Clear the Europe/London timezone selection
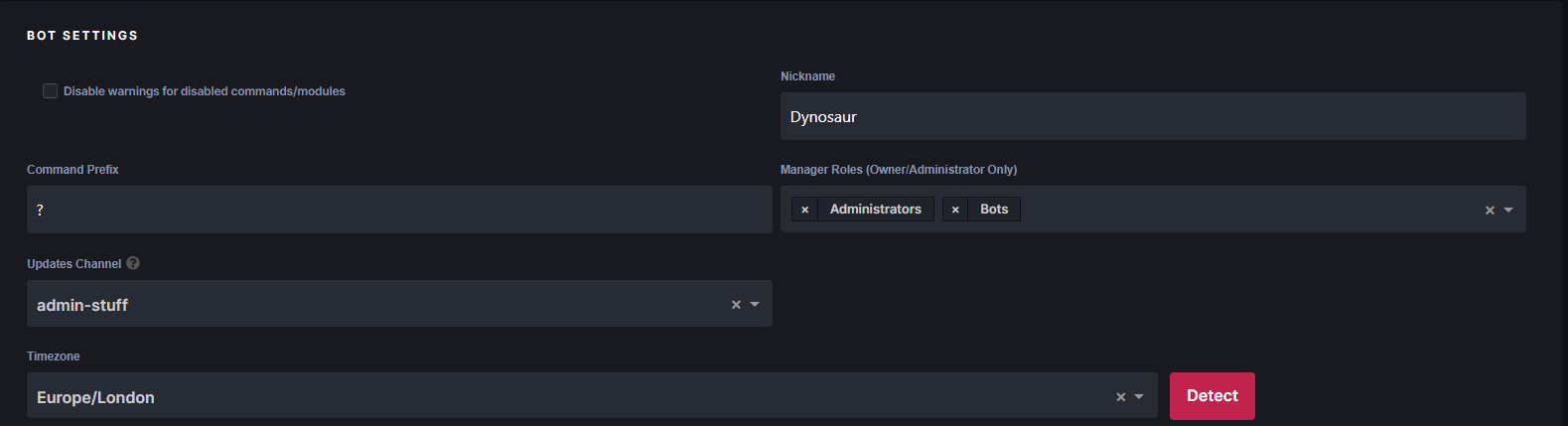The height and width of the screenshot is (426, 1568). [1121, 397]
